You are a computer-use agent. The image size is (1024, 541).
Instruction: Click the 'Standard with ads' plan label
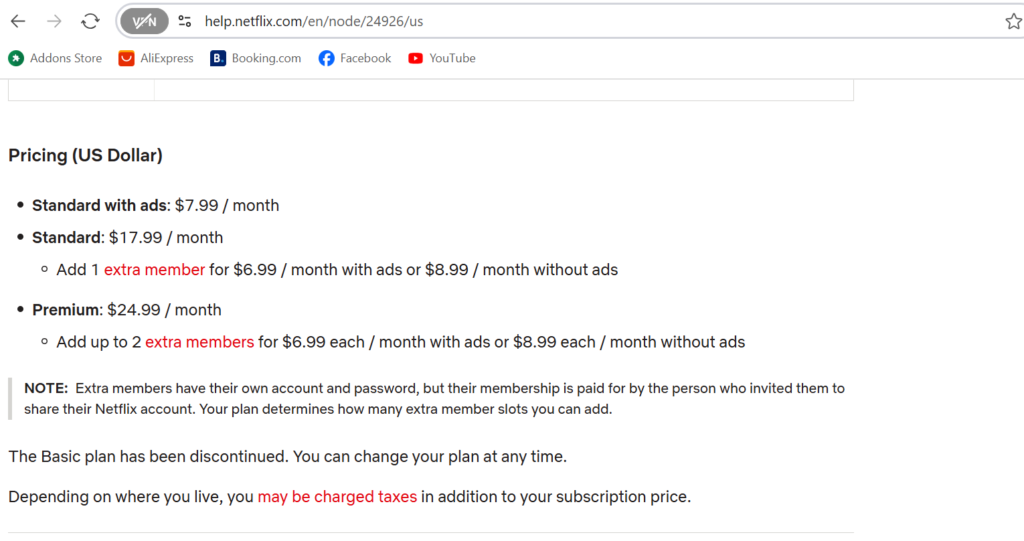pyautogui.click(x=101, y=206)
